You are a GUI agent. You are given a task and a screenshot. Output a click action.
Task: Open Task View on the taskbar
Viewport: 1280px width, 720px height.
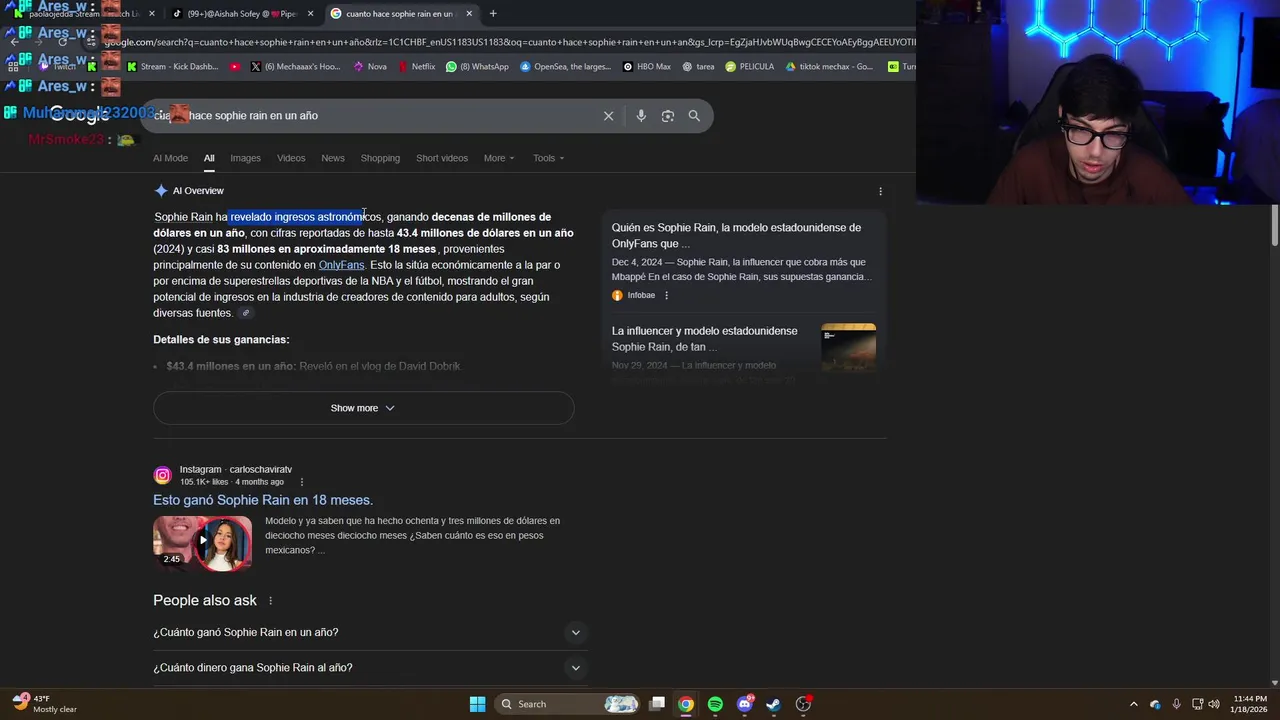[657, 704]
